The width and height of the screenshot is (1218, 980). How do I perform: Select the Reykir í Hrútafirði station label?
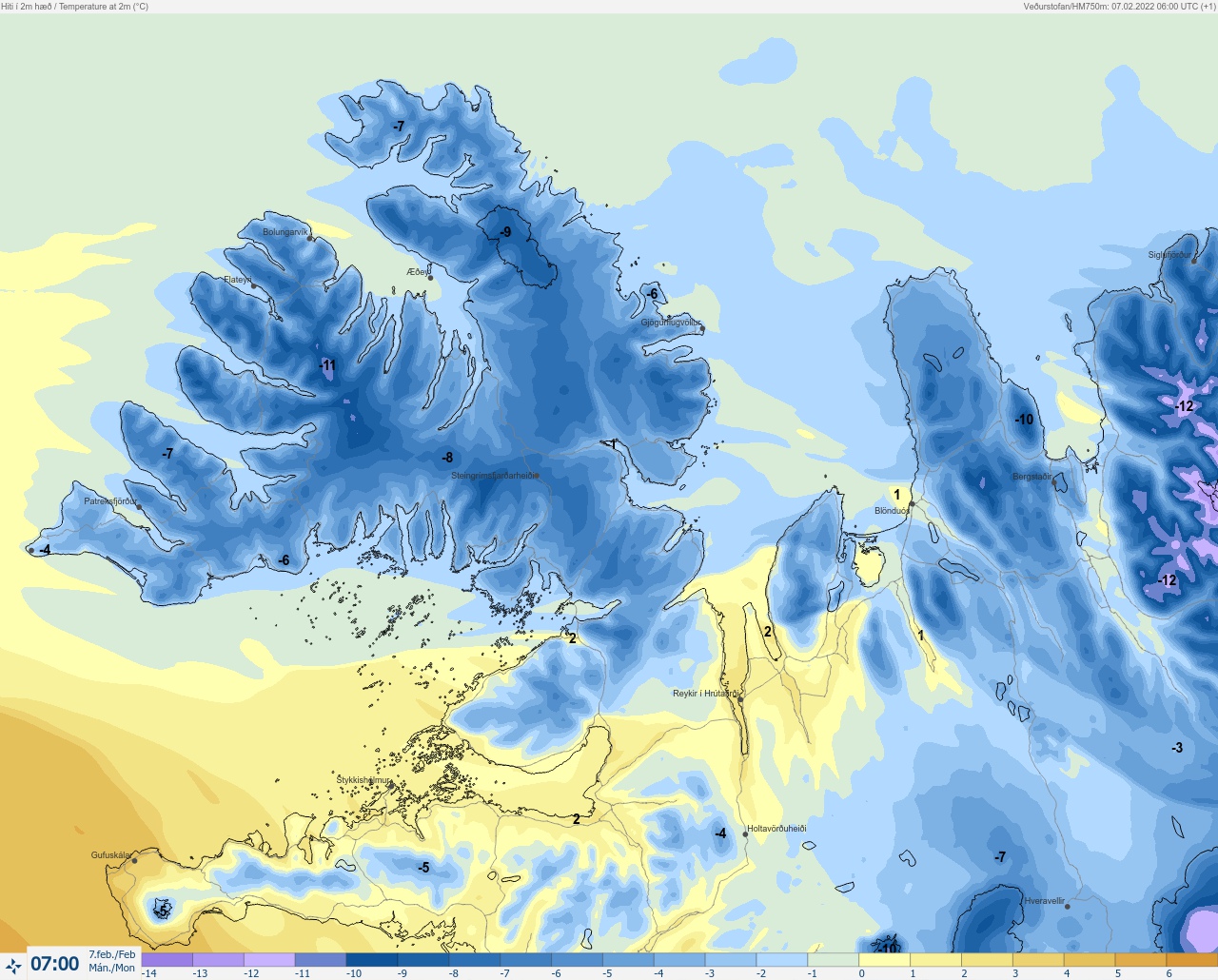[704, 694]
